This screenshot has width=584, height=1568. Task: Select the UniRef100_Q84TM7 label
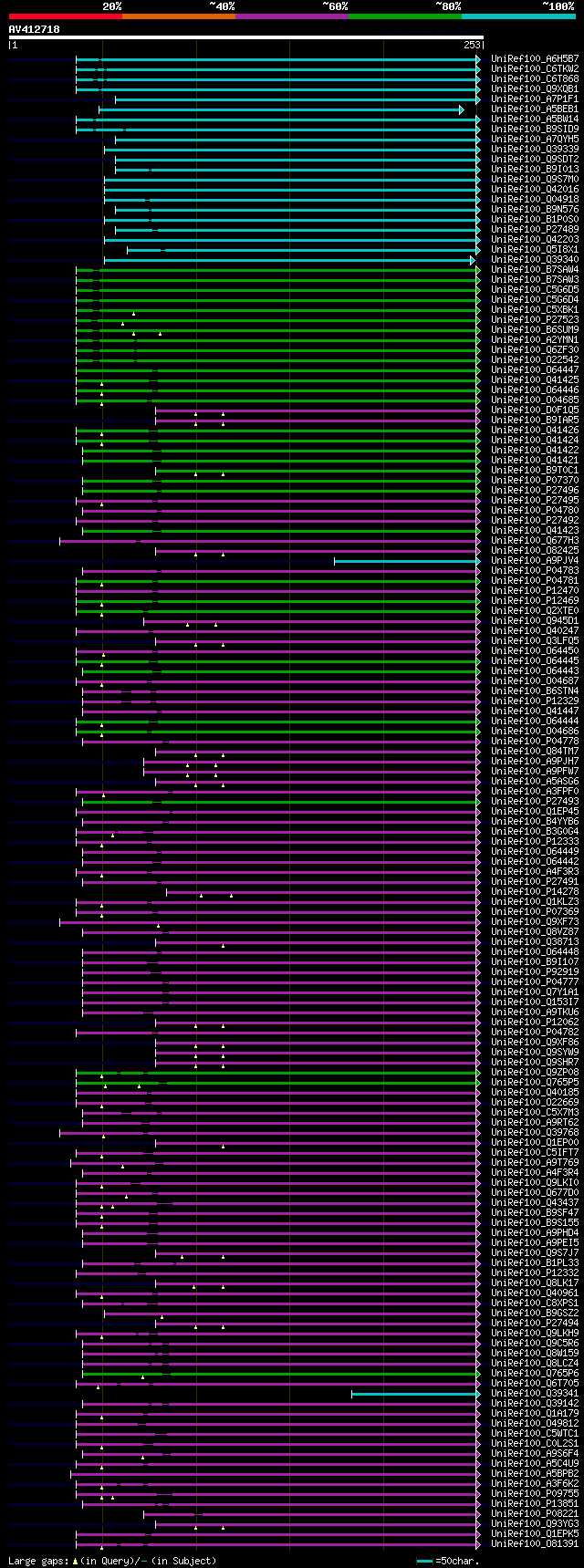535,751
